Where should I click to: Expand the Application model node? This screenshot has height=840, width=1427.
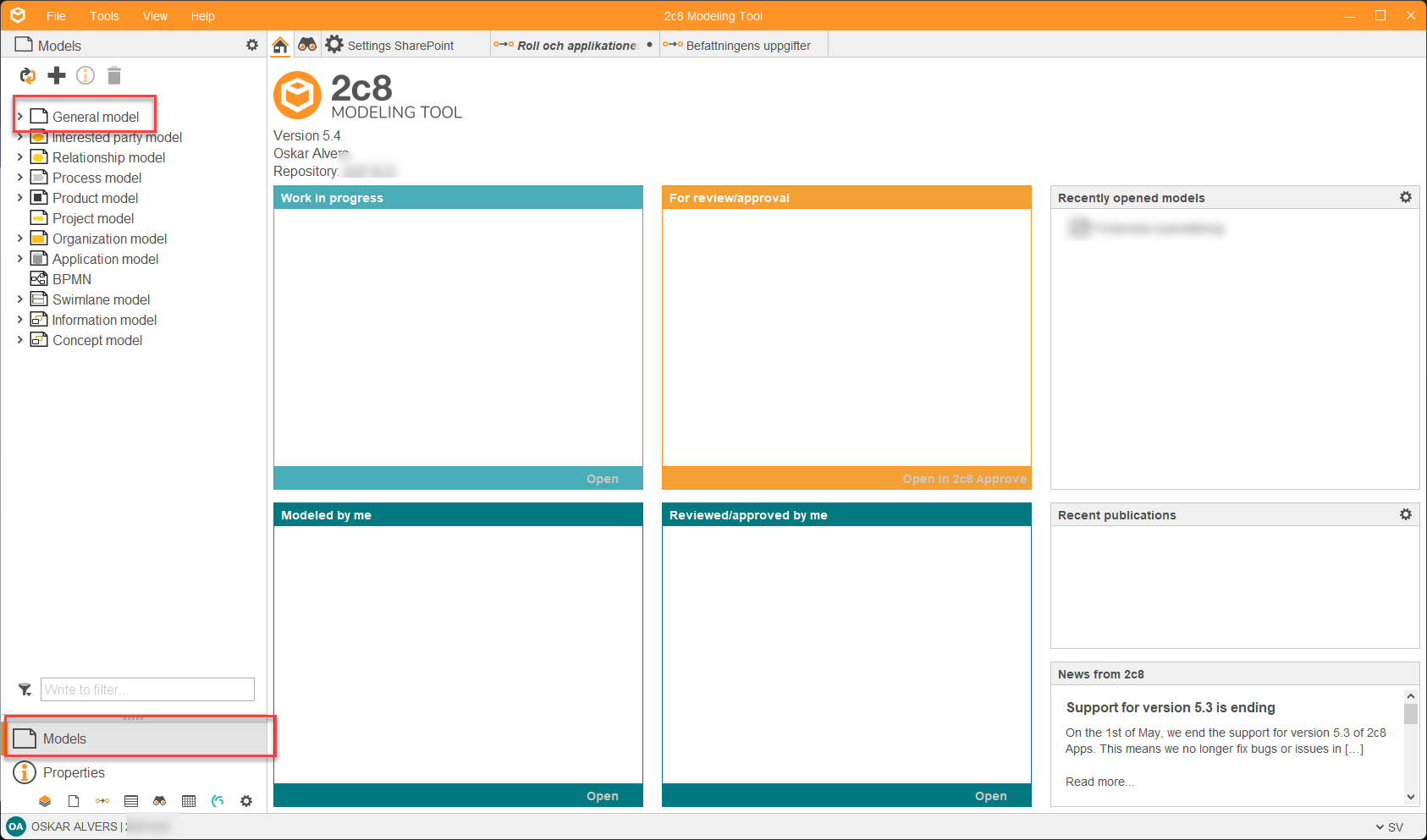point(20,259)
